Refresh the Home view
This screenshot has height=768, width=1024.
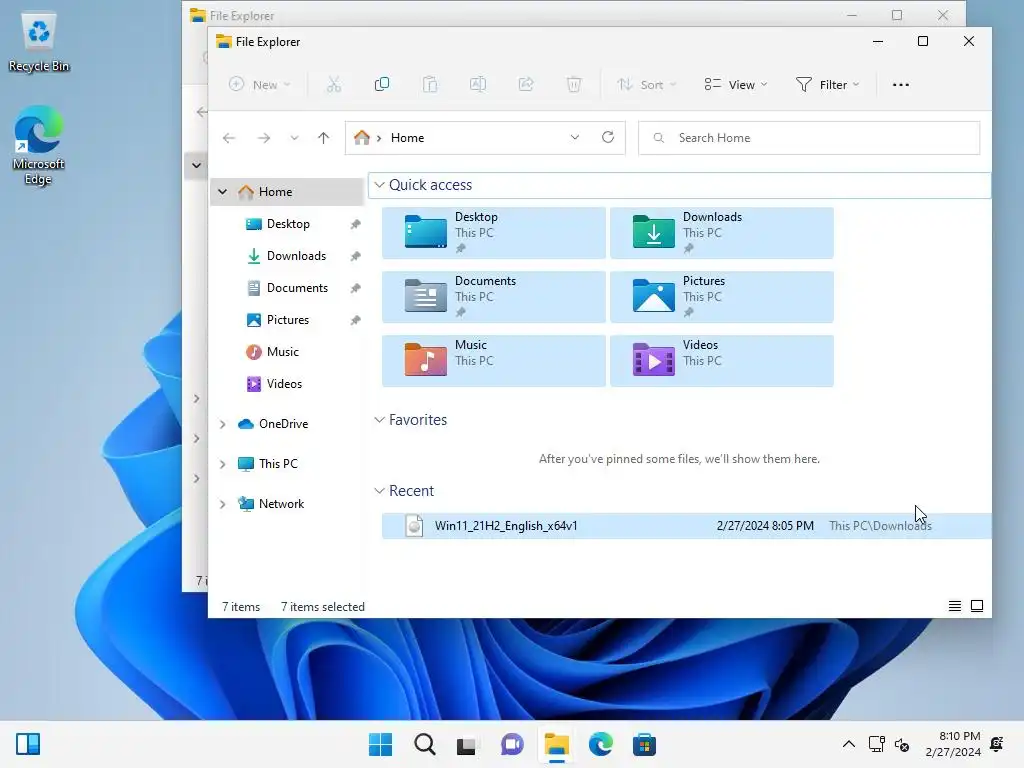608,137
